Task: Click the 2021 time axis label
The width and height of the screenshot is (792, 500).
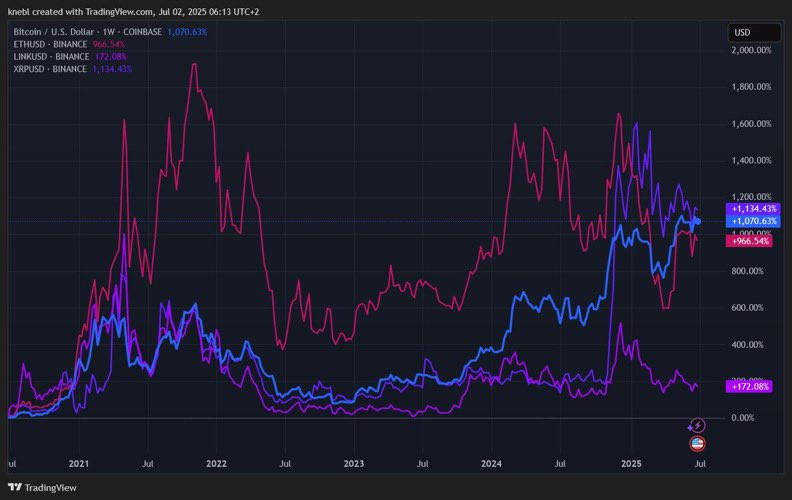Action: coord(79,464)
